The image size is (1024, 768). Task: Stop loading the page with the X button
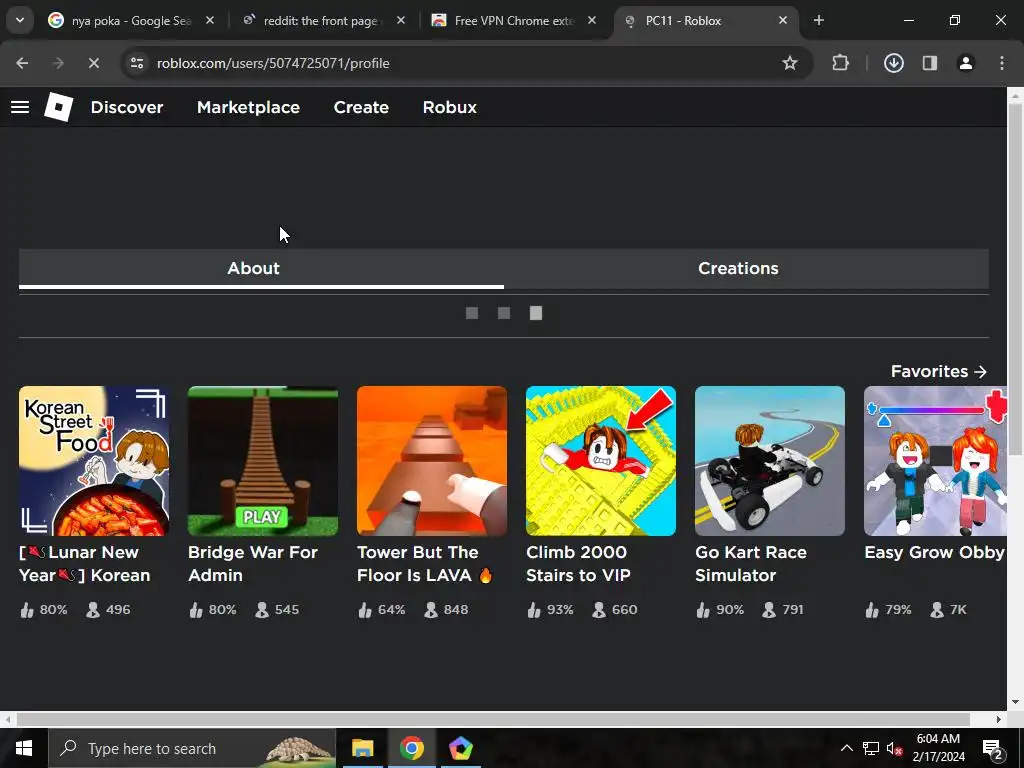pyautogui.click(x=93, y=63)
